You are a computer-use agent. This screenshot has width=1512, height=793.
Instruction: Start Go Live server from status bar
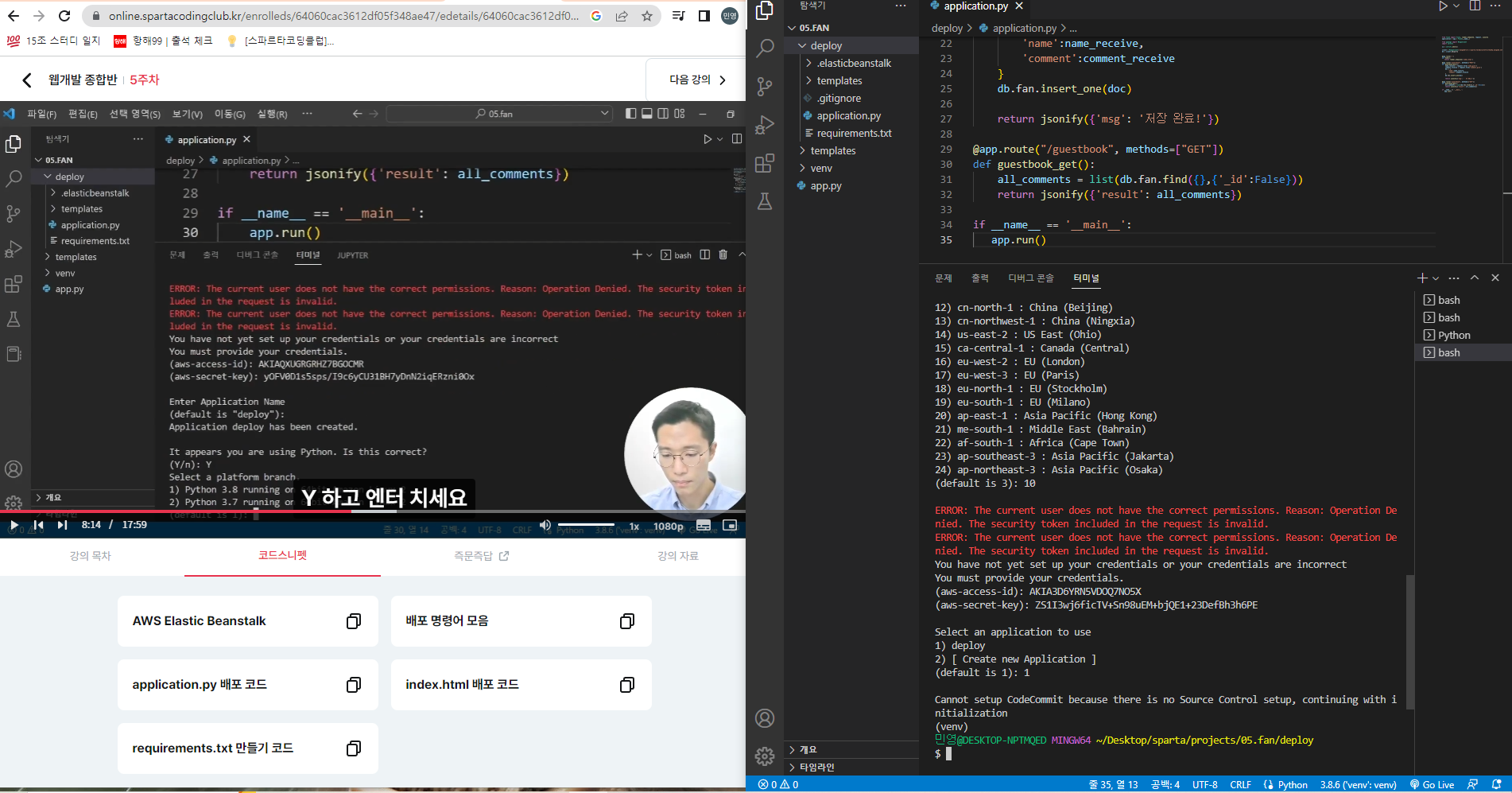[1432, 785]
